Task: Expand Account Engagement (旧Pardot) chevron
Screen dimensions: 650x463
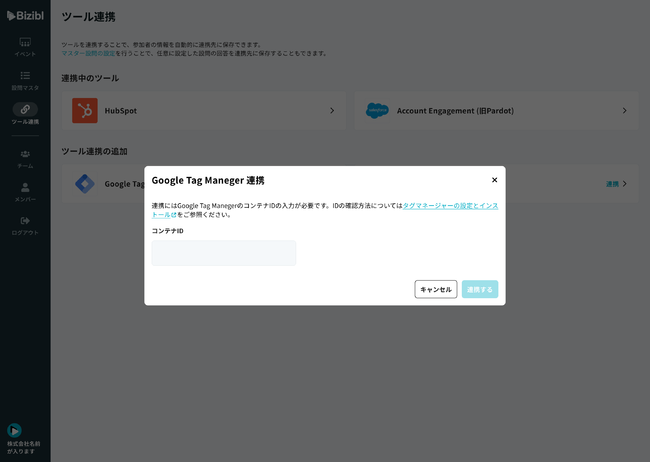Action: click(x=624, y=110)
